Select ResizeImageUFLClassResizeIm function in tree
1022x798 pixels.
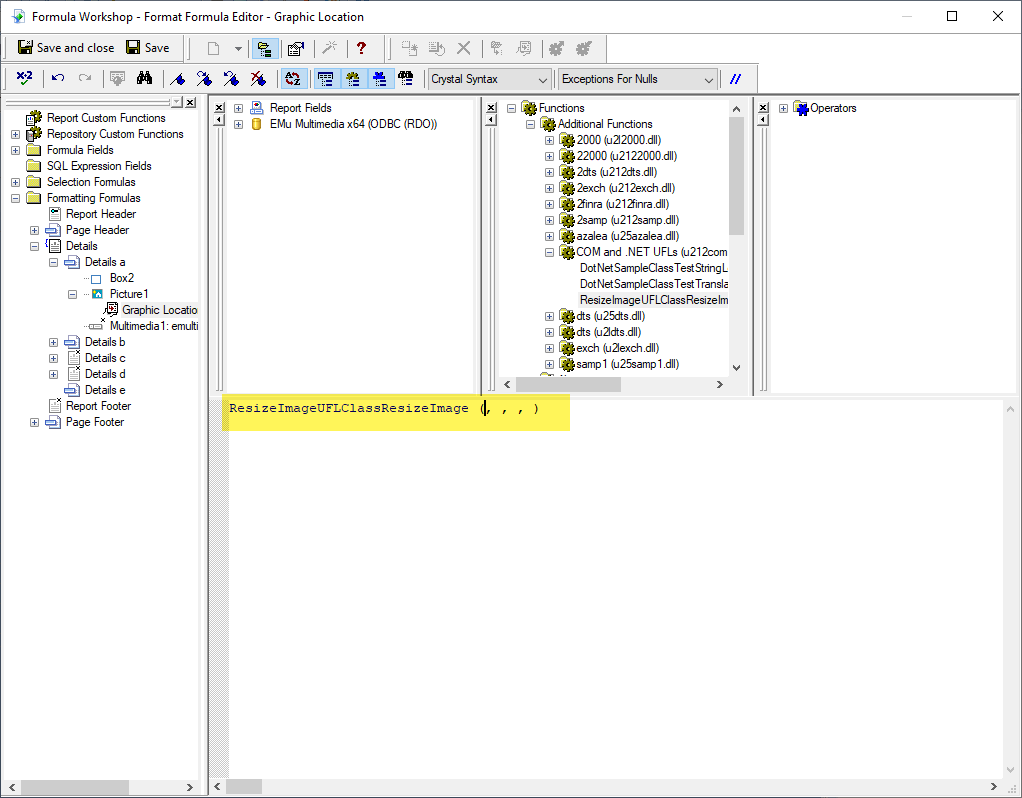click(653, 300)
